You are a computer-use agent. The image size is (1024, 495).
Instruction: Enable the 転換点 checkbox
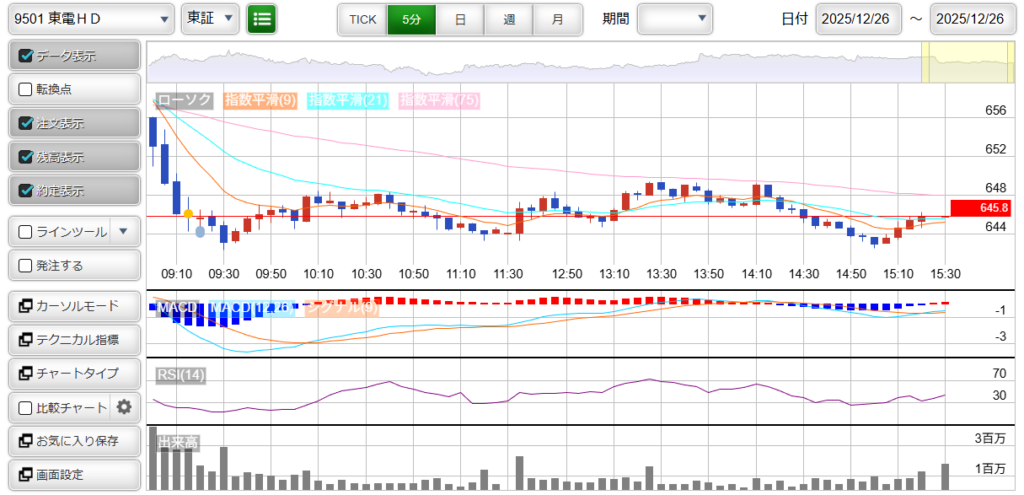[x=26, y=89]
